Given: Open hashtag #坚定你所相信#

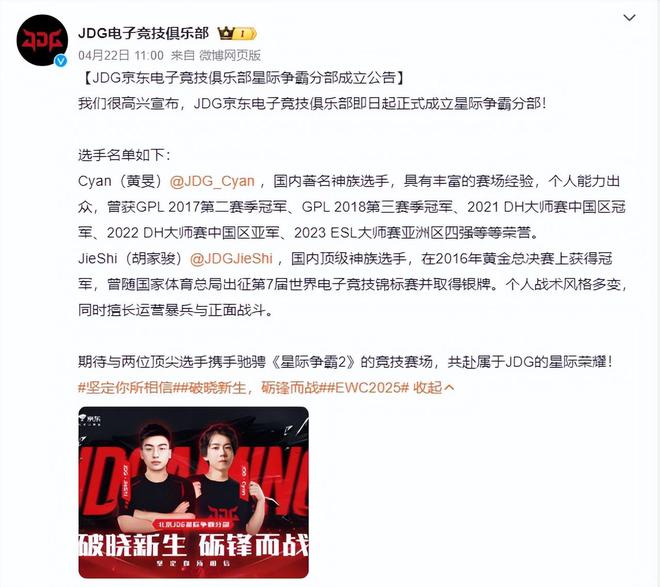Looking at the screenshot, I should click(128, 388).
